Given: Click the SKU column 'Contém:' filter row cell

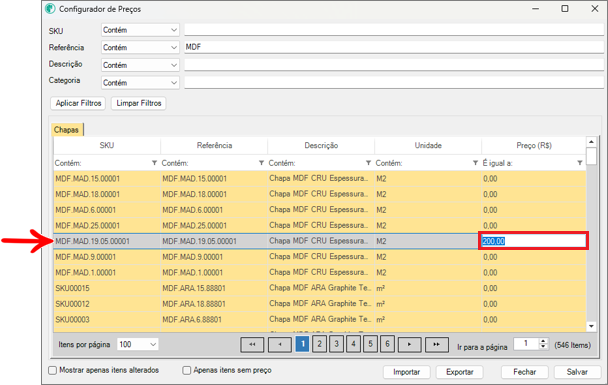Looking at the screenshot, I should click(x=107, y=163).
